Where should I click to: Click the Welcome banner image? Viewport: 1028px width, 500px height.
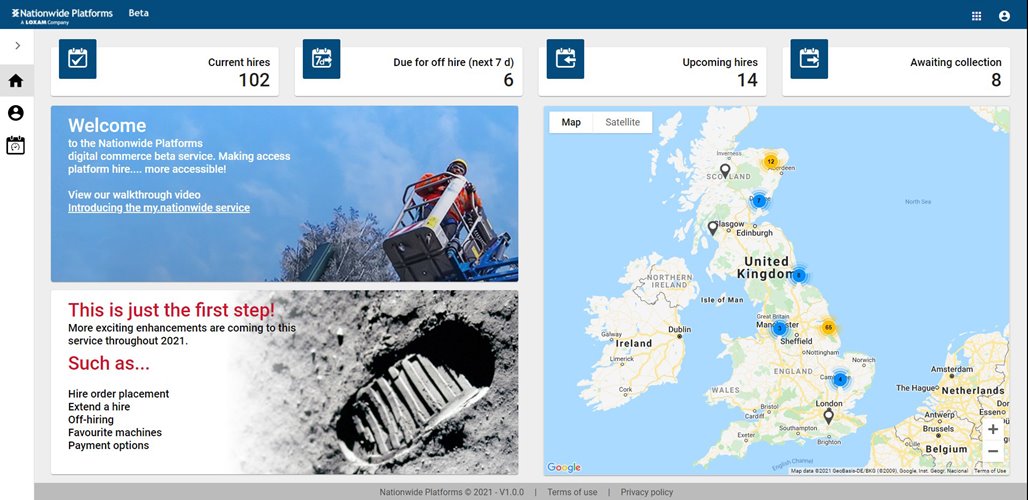[x=285, y=194]
